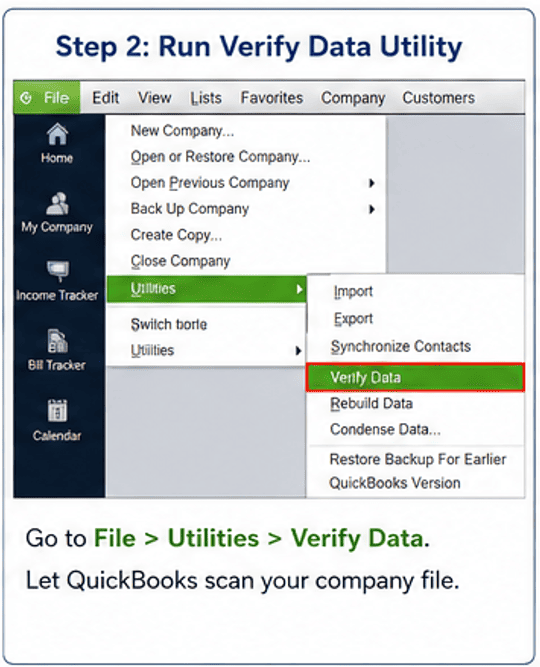Screen dimensions: 540x667
Task: Open the Company menu
Action: pyautogui.click(x=353, y=98)
